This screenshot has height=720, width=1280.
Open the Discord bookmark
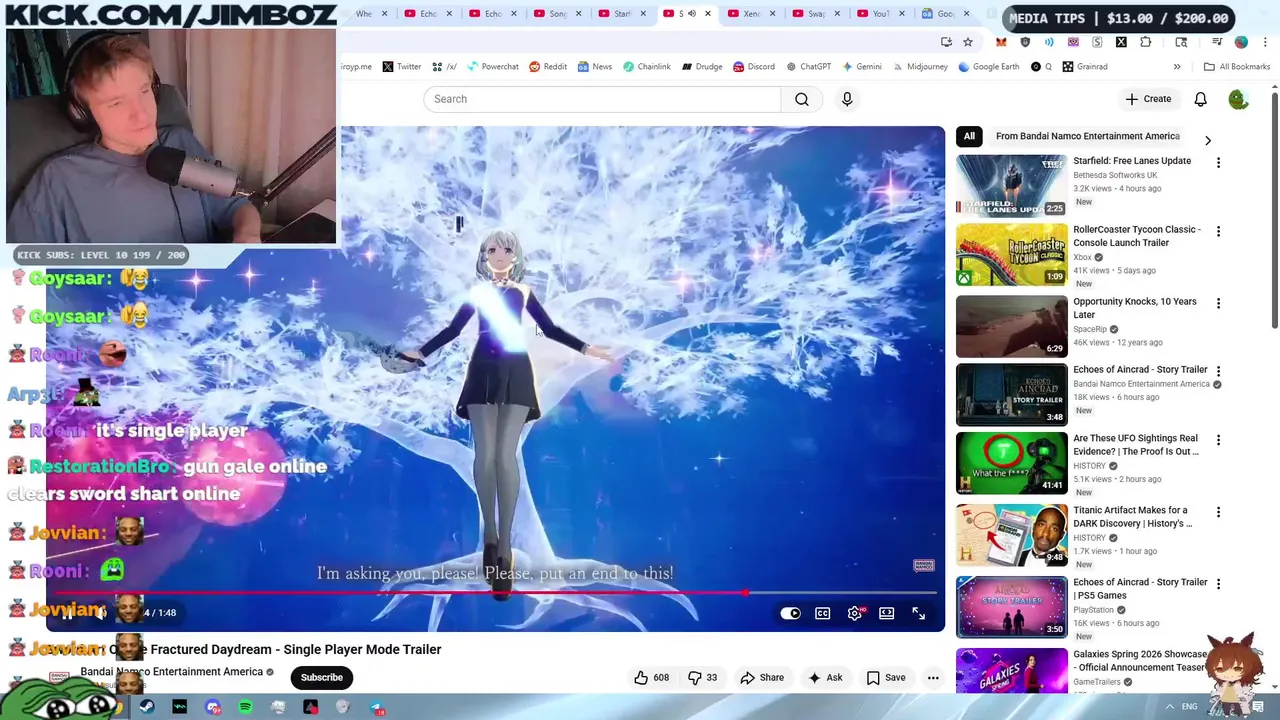coord(754,67)
